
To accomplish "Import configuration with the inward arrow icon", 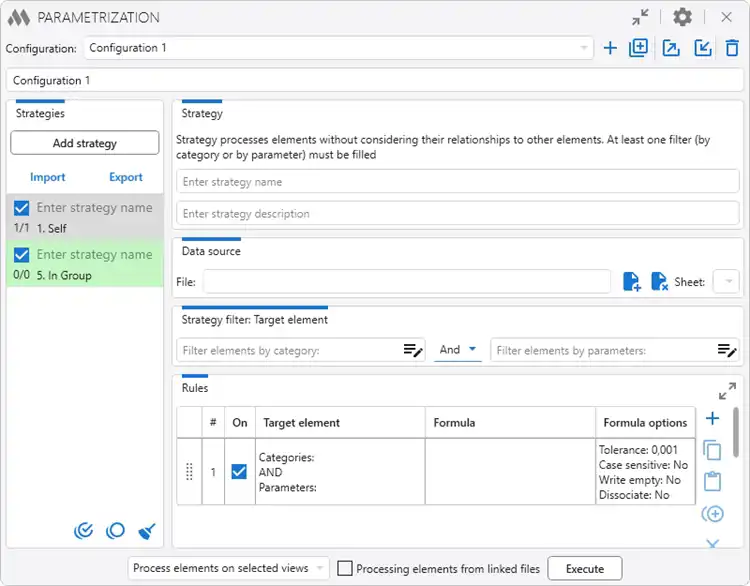I will (x=703, y=48).
